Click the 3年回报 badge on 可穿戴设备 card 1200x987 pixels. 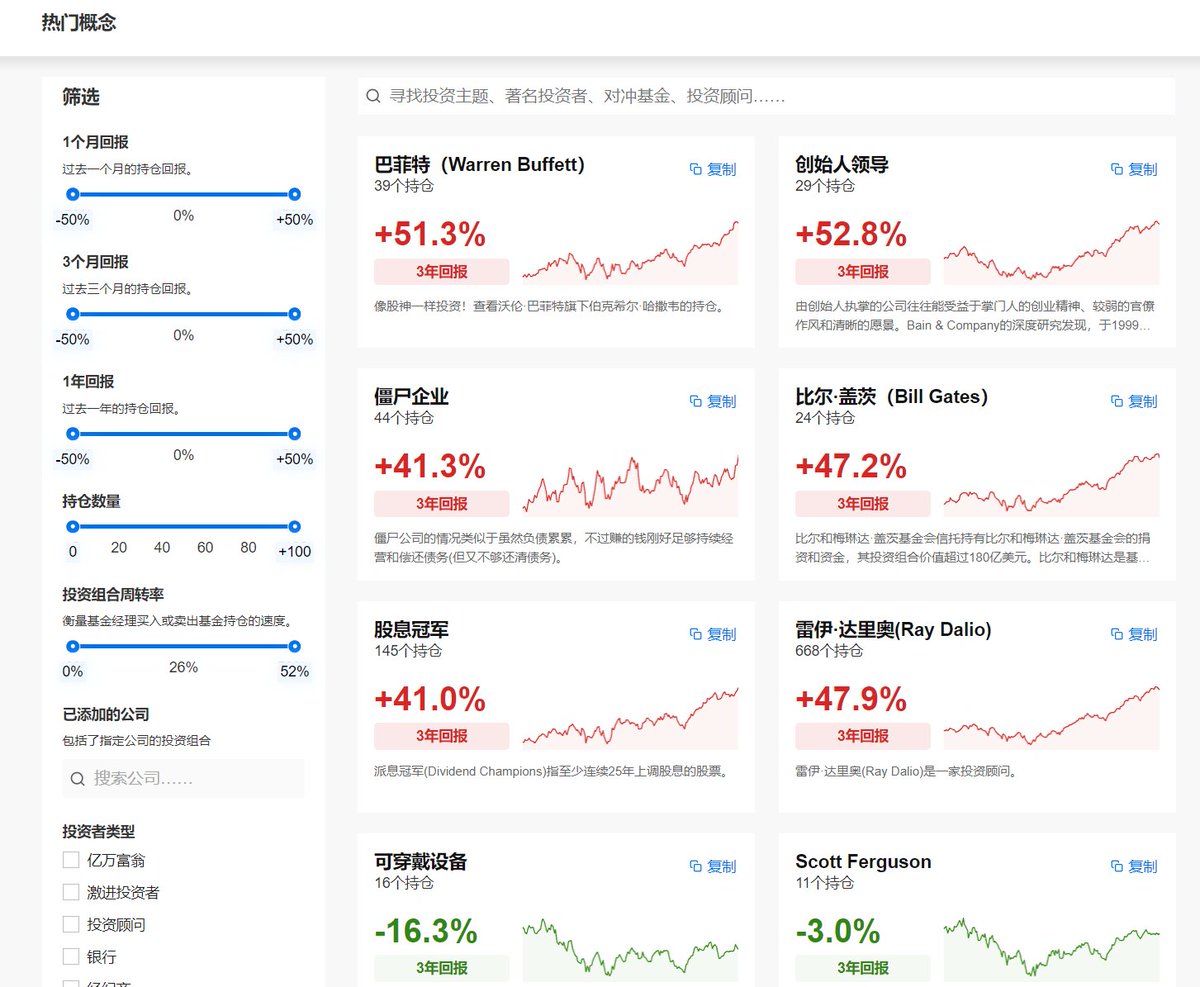click(442, 968)
